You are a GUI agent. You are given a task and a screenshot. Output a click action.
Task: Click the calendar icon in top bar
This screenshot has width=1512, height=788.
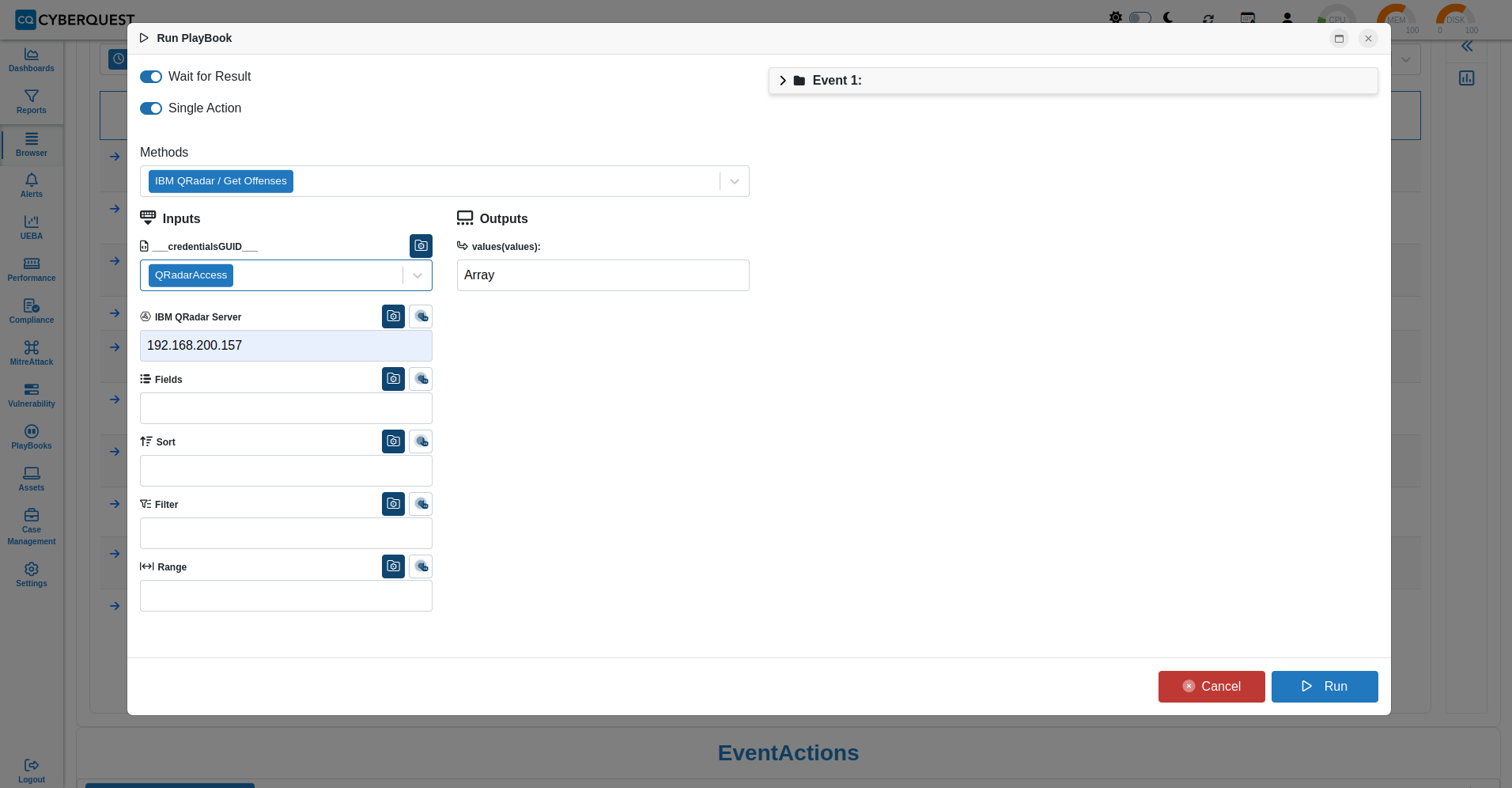pyautogui.click(x=1248, y=17)
